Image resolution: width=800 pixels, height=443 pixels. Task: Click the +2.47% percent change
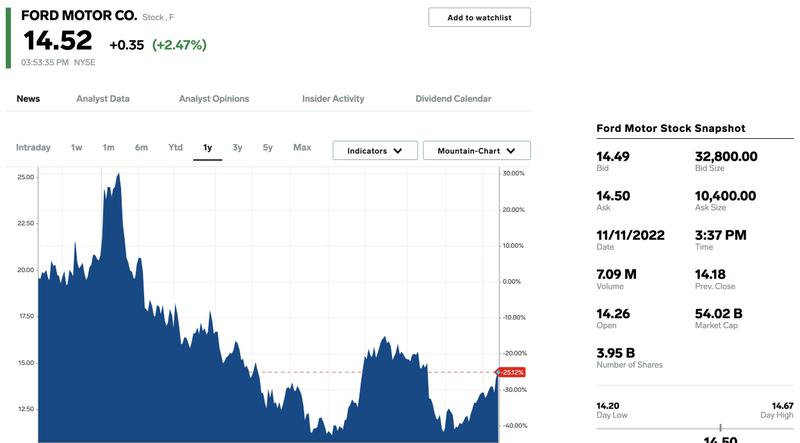tap(179, 45)
